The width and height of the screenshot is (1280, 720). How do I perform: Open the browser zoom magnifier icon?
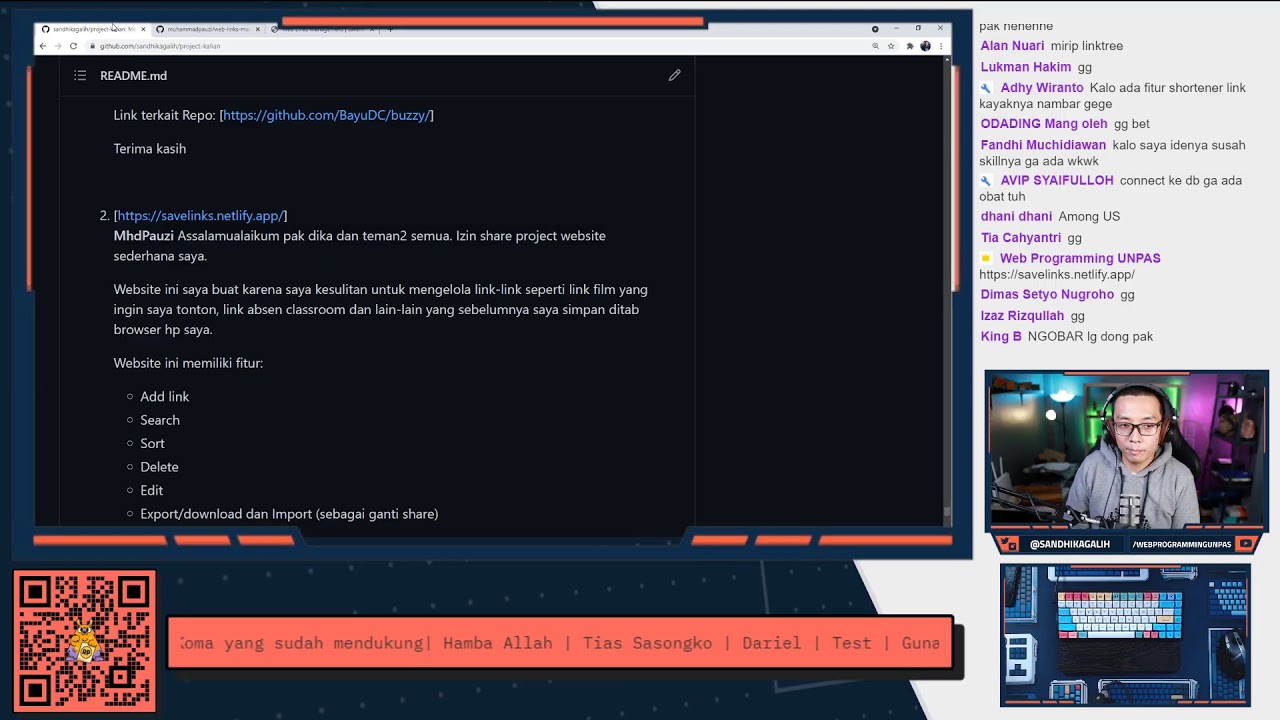(875, 46)
